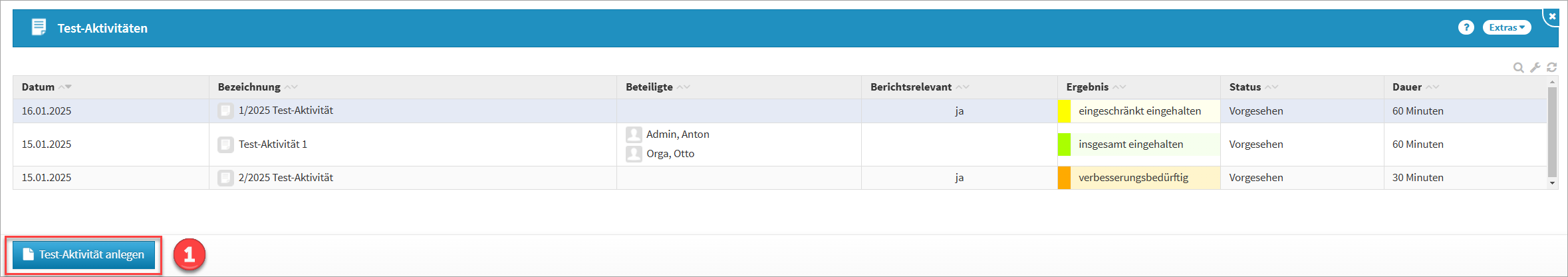The height and width of the screenshot is (277, 1568).
Task: Sort table by Datum column
Action: (39, 87)
